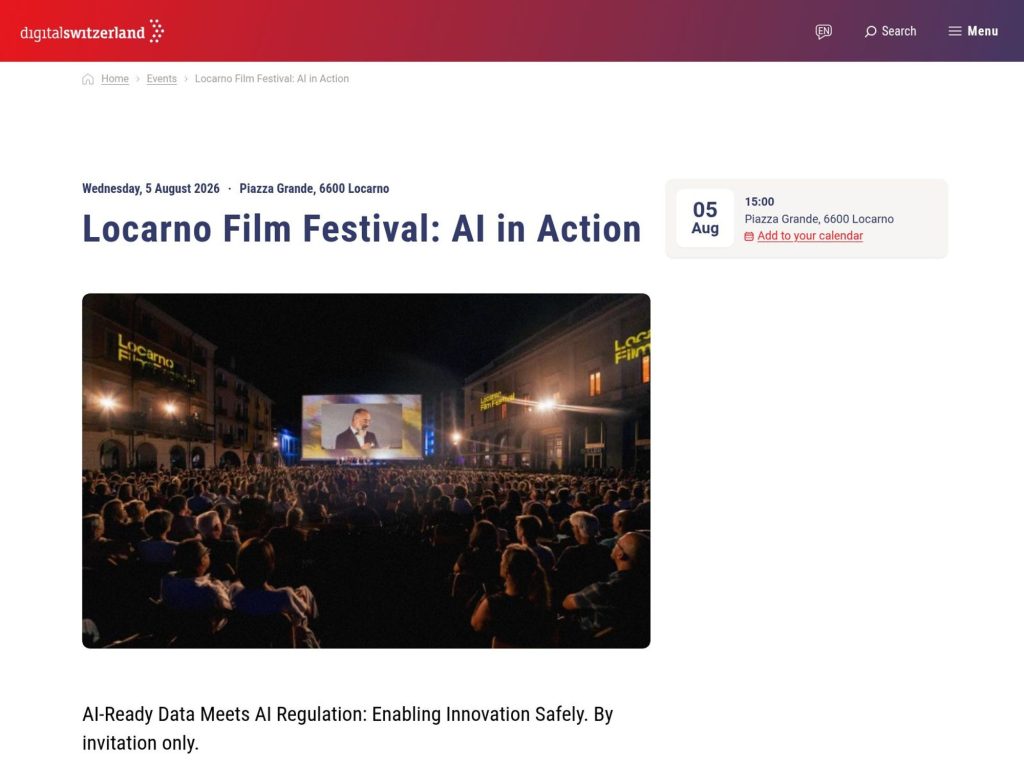Screen dimensions: 1024x768
Task: Click the search magnifier icon
Action: coord(870,31)
